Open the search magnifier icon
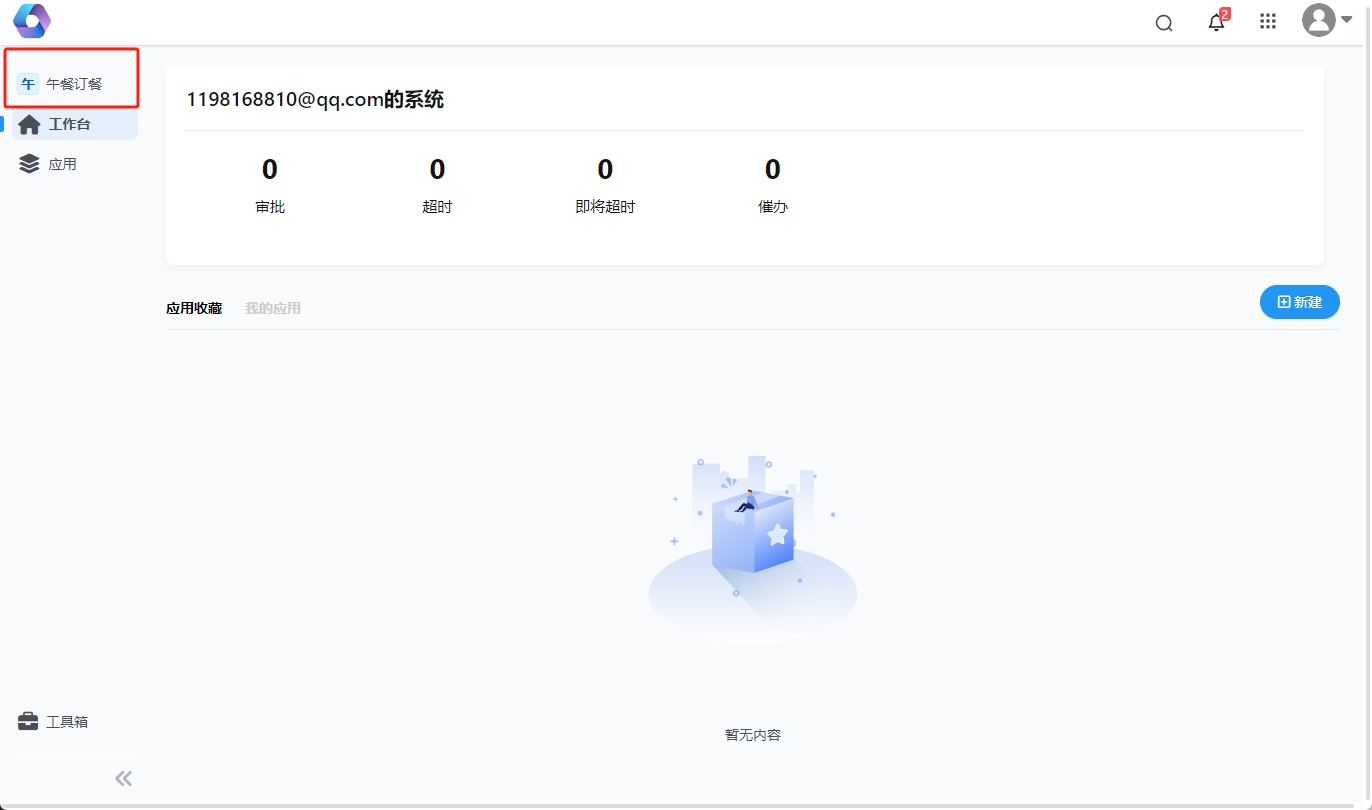Image resolution: width=1372 pixels, height=810 pixels. click(1164, 23)
